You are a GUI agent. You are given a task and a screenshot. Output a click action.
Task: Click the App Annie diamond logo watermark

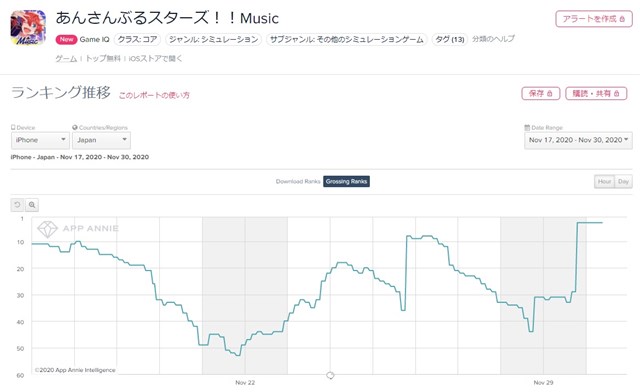pyautogui.click(x=47, y=229)
